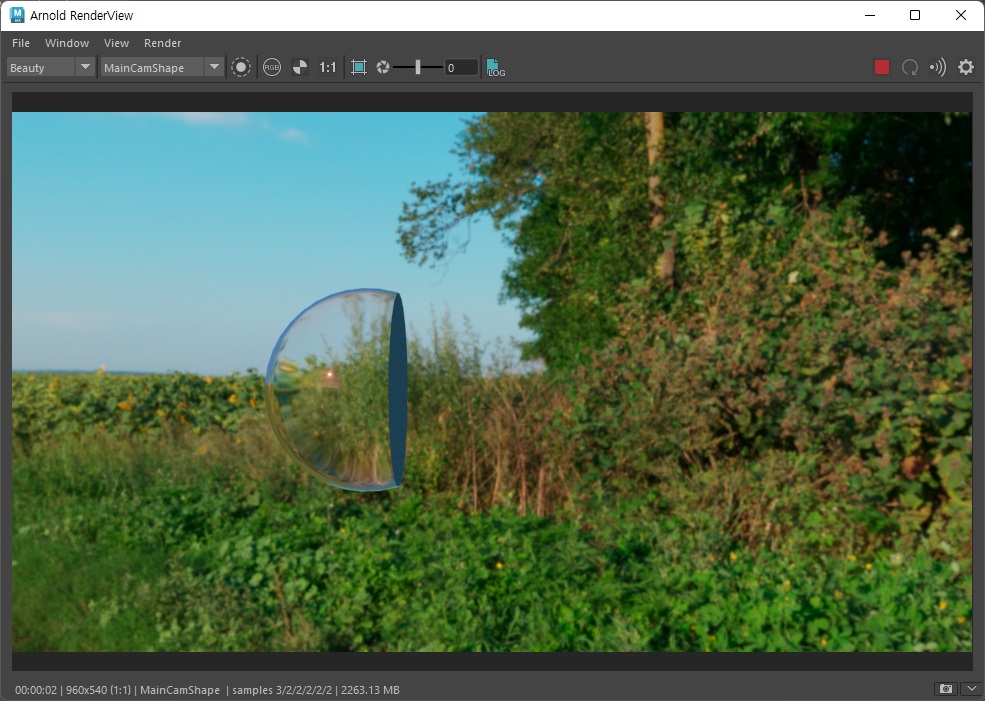Close the Arnold RenderView window
This screenshot has height=701, width=985.
(x=961, y=15)
